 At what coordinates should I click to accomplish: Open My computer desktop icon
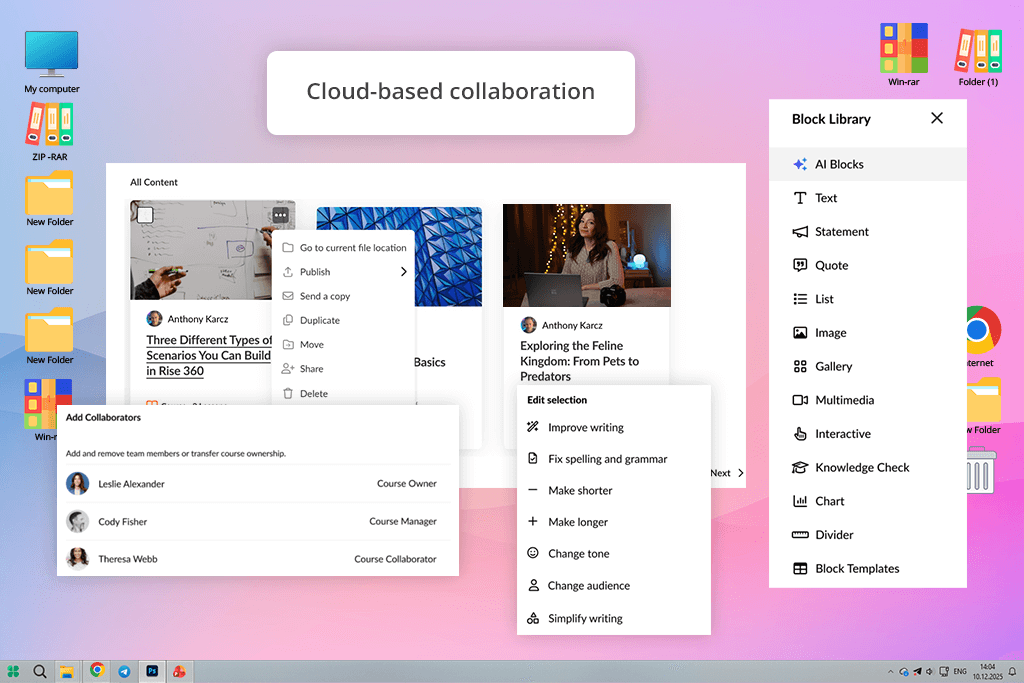coord(52,62)
